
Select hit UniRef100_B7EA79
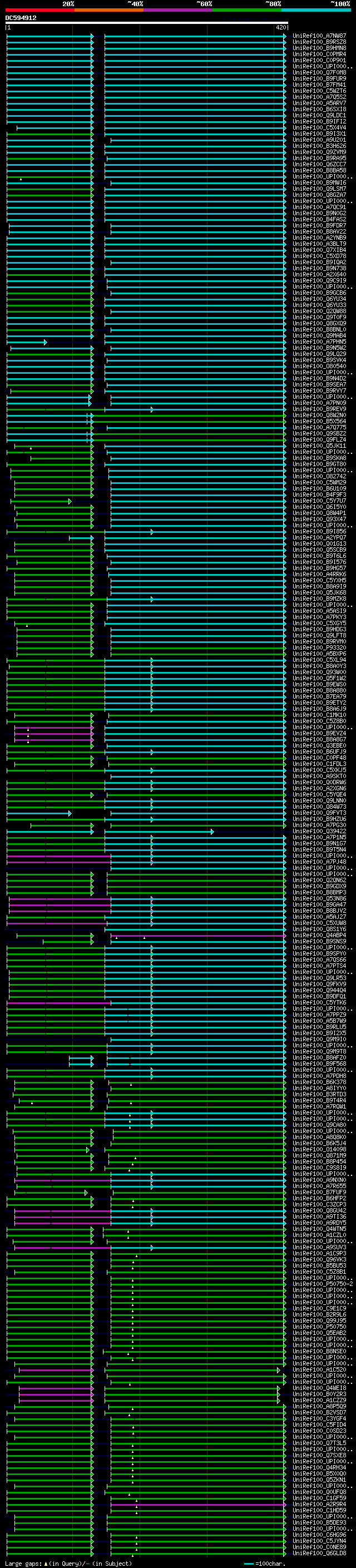[x=319, y=696]
